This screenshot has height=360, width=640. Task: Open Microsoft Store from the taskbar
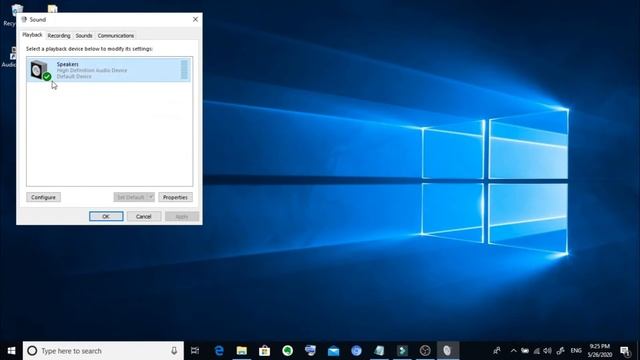(x=264, y=351)
